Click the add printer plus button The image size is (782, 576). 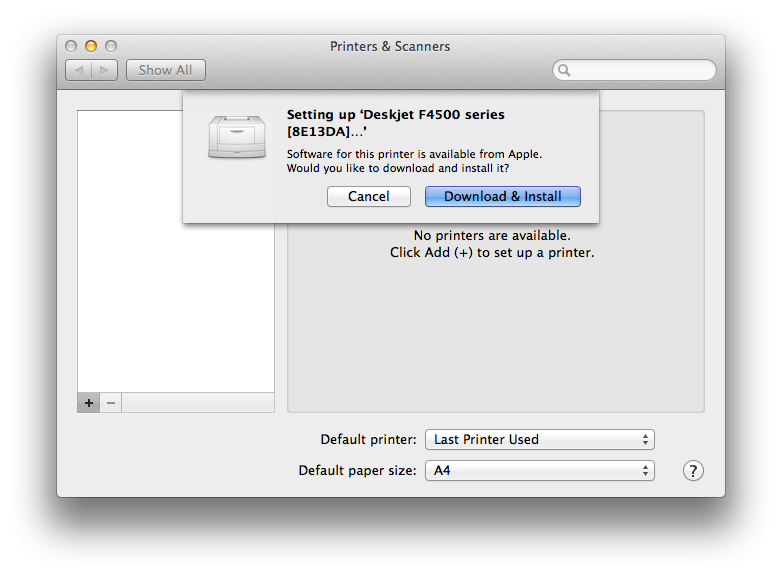click(x=89, y=402)
